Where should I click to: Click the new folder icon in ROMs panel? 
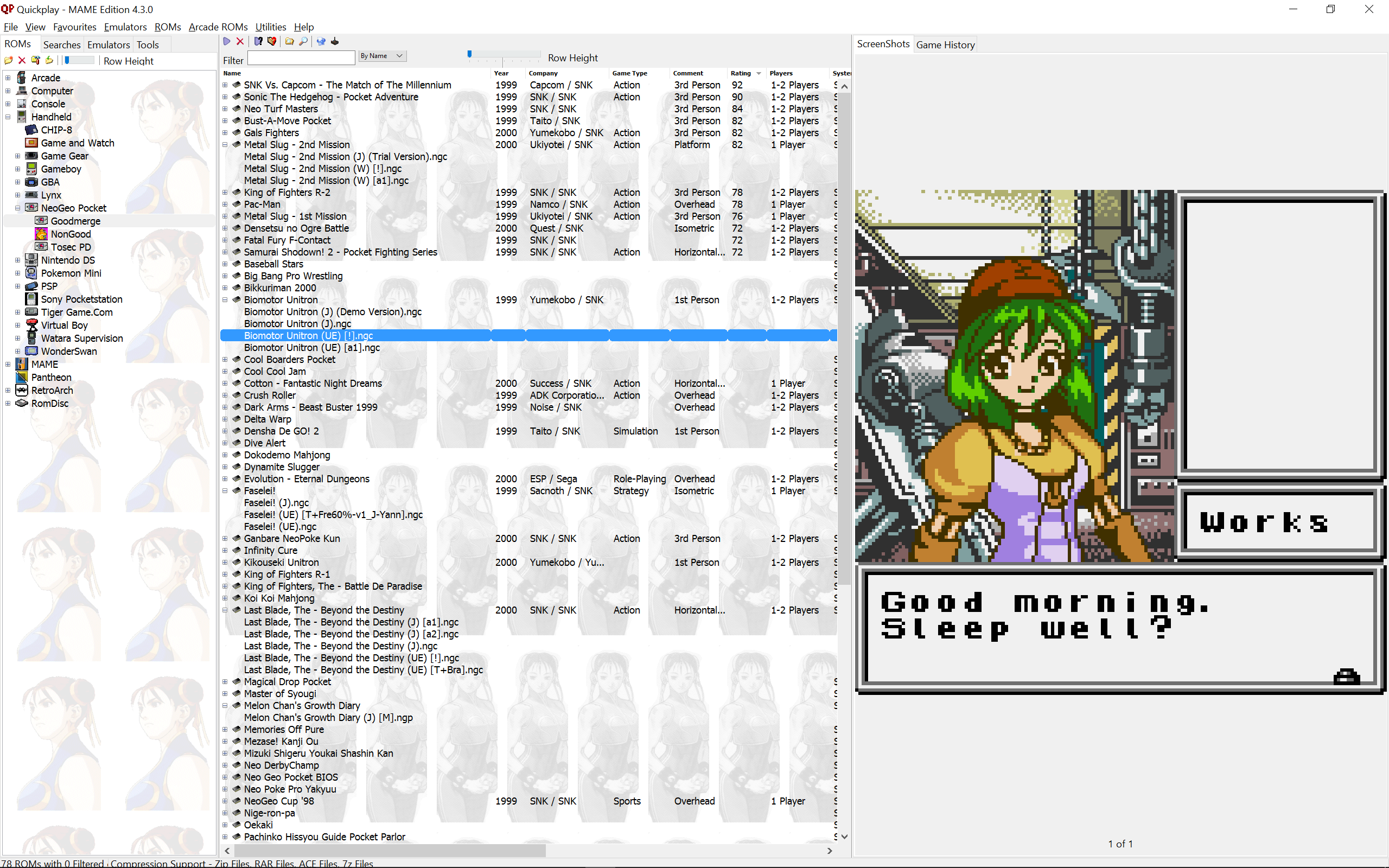coord(9,60)
